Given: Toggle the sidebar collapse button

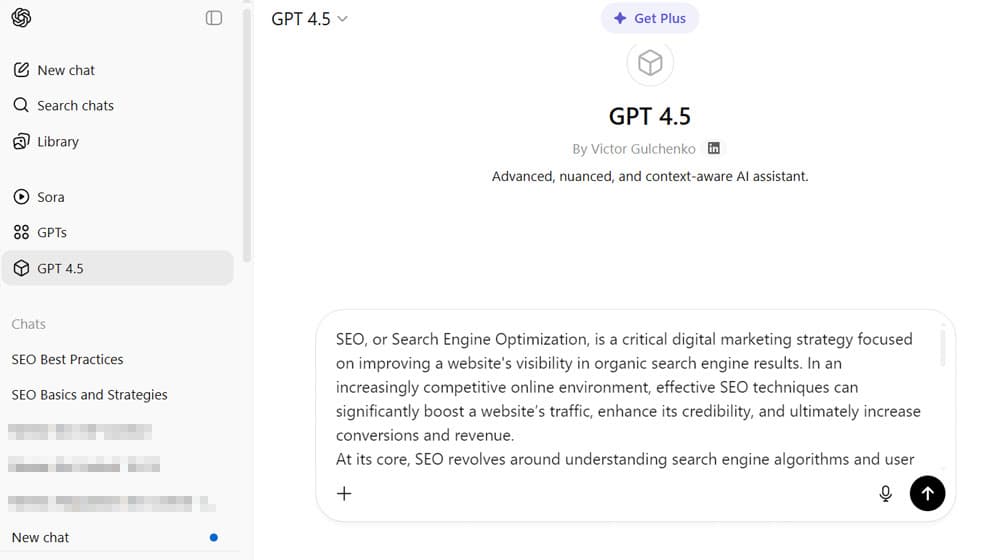Looking at the screenshot, I should 214,18.
